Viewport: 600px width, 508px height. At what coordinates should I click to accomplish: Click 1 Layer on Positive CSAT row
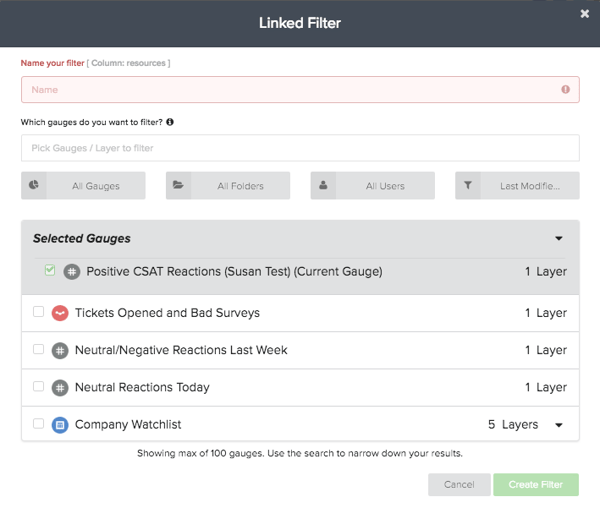click(546, 272)
